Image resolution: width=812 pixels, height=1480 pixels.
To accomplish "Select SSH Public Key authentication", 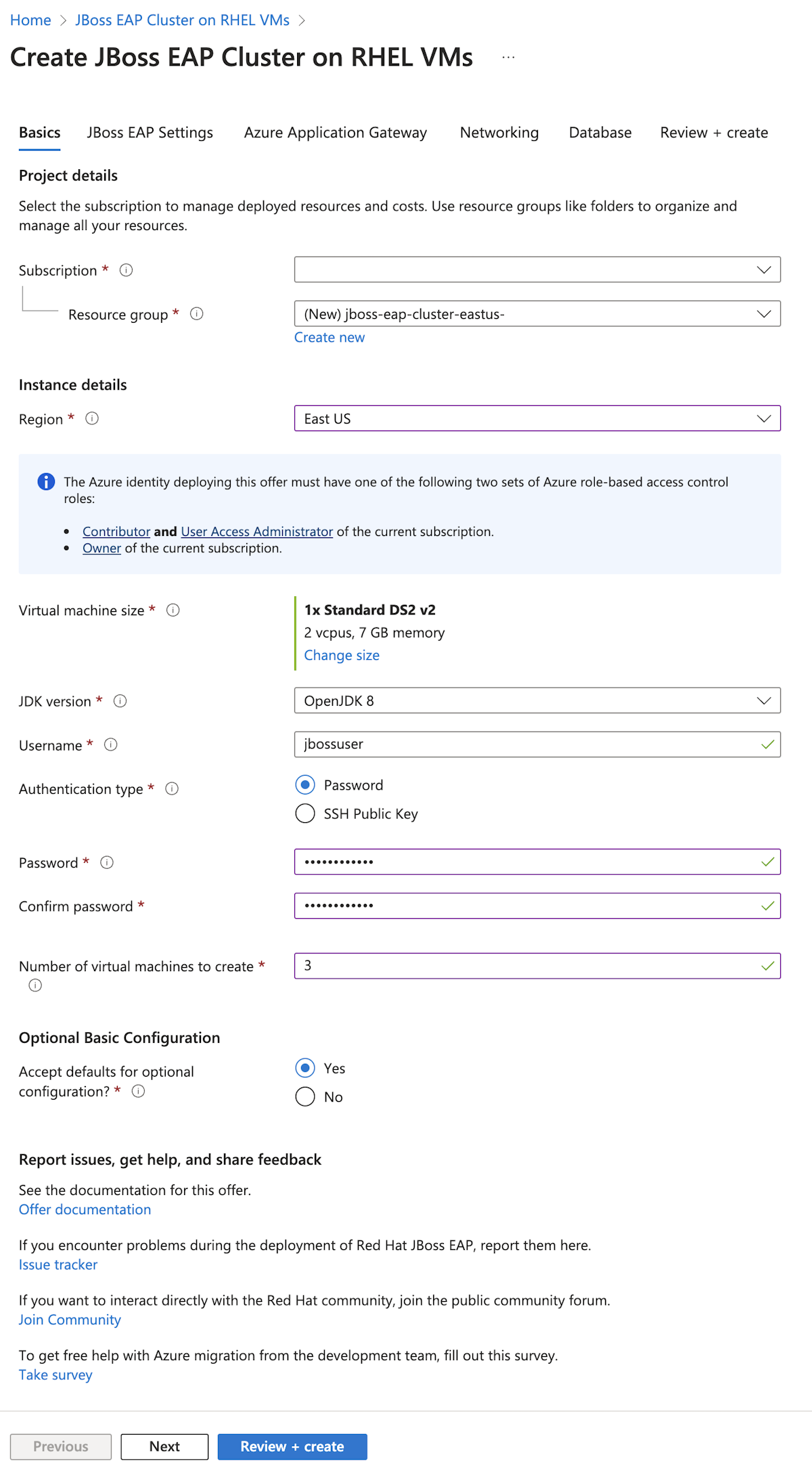I will pos(305,813).
